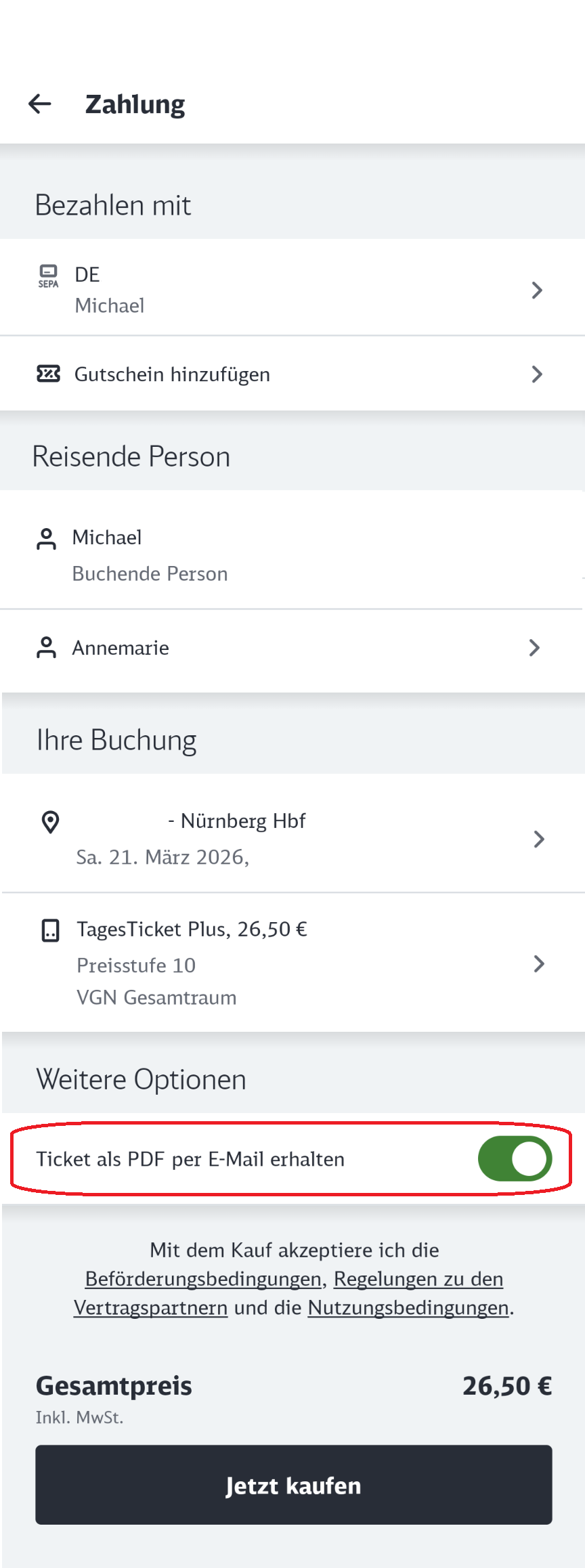
Task: Tap the person icon beside Annemarie
Action: 46,648
